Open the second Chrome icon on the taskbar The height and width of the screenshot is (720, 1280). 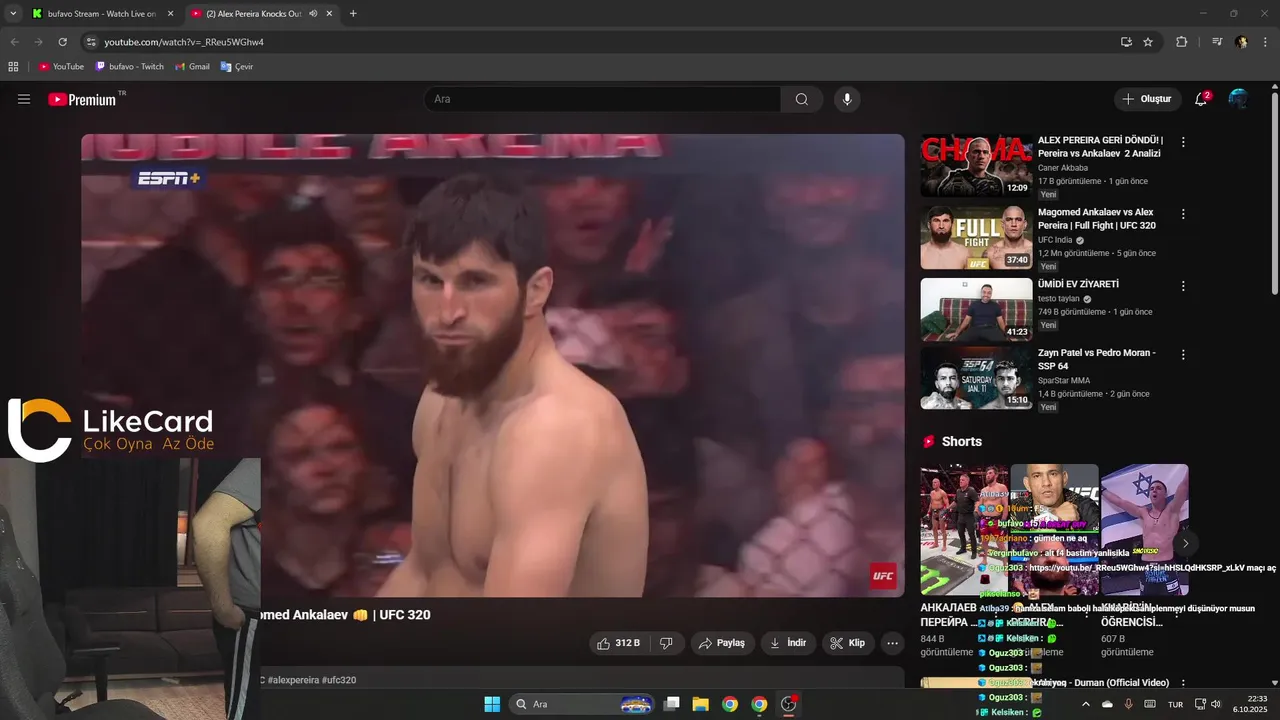pos(759,704)
